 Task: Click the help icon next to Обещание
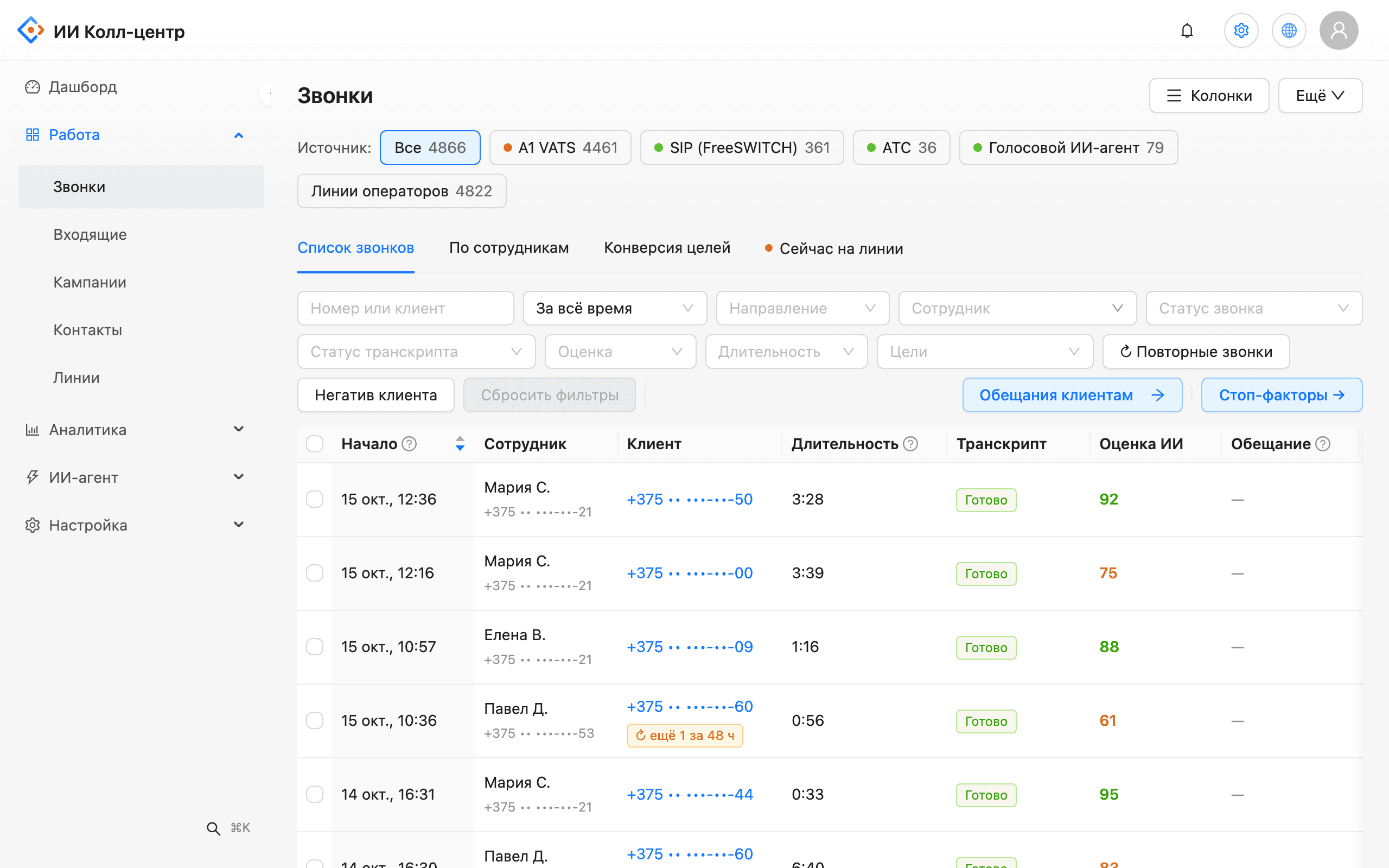click(x=1322, y=444)
